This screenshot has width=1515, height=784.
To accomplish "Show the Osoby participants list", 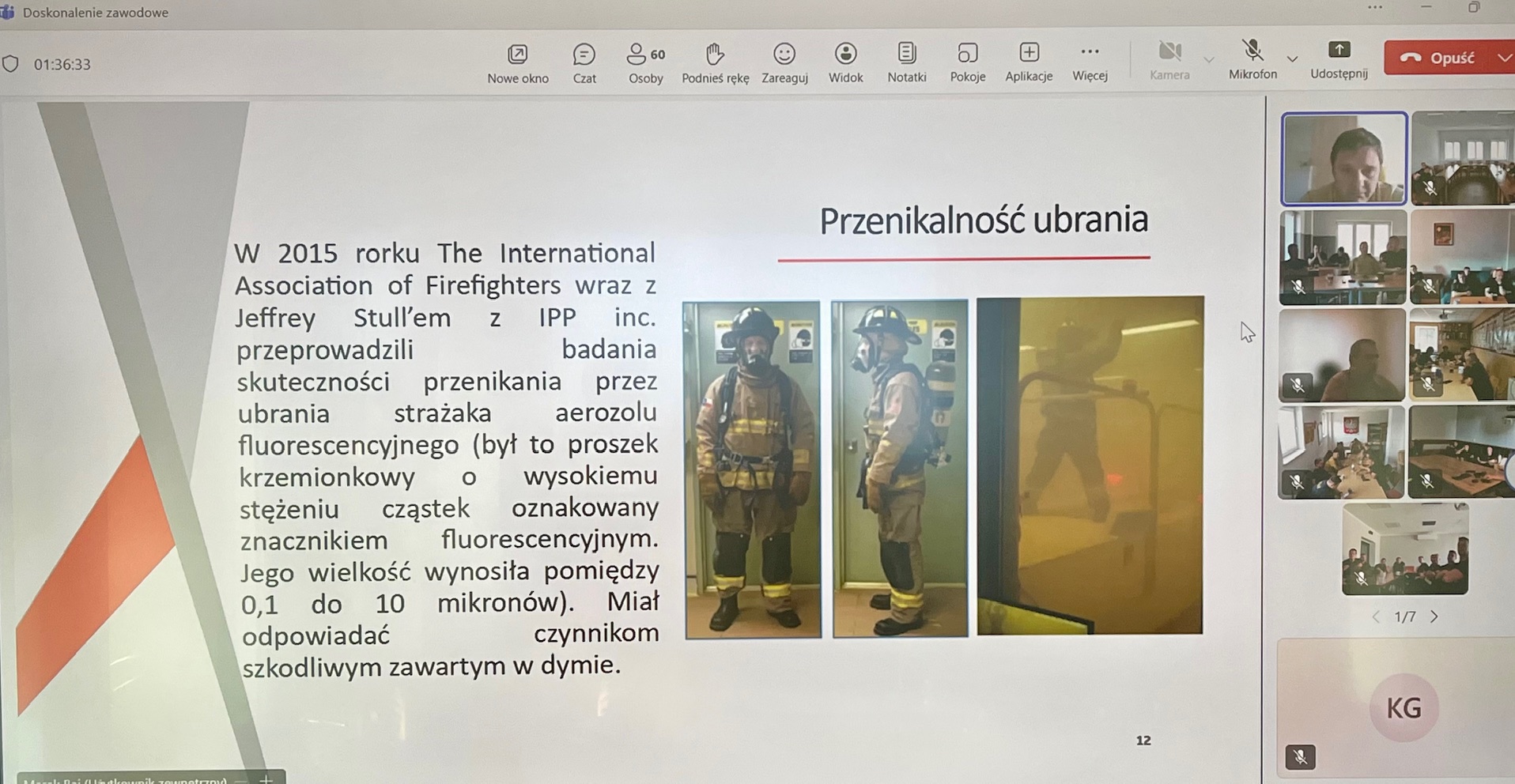I will click(645, 62).
